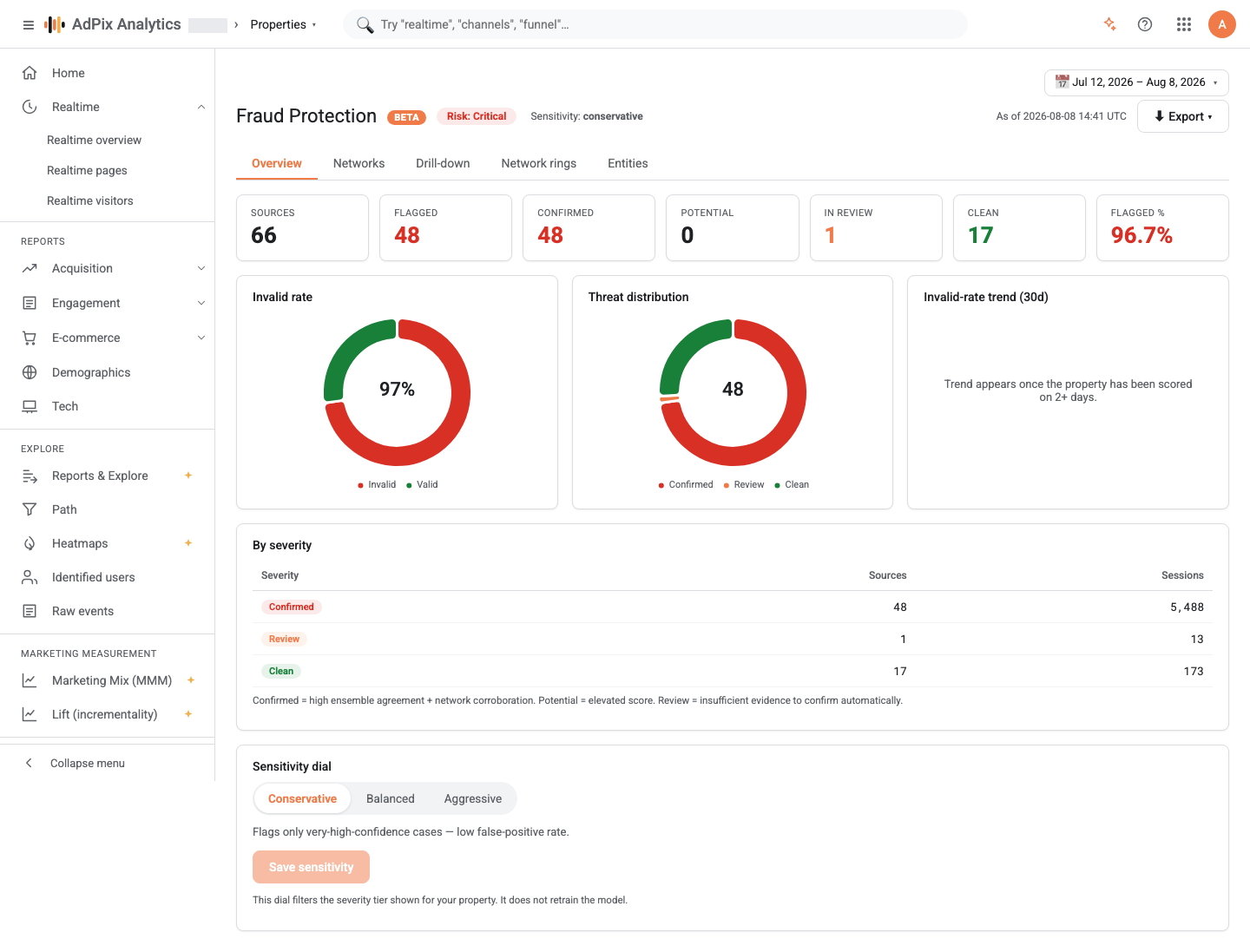Open the apps grid launcher
The height and width of the screenshot is (952, 1250).
(1184, 24)
